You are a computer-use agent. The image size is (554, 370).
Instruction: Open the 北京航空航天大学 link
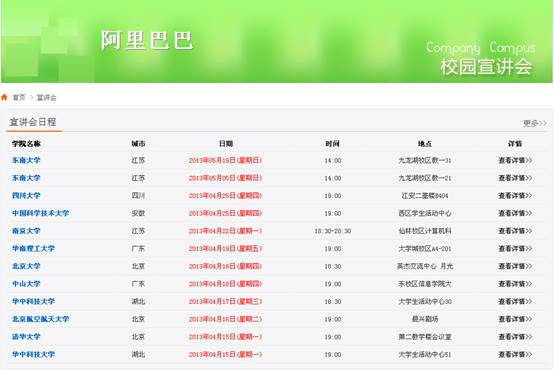(x=41, y=319)
